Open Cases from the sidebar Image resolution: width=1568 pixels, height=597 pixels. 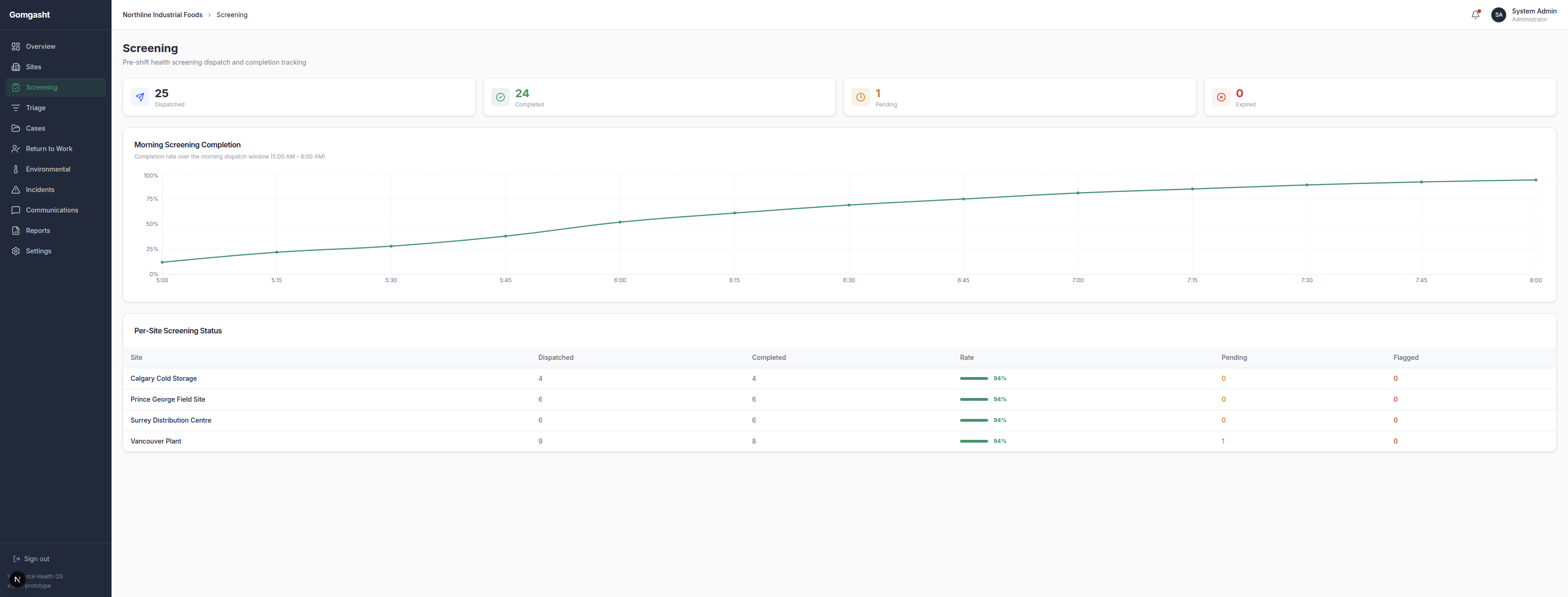tap(56, 128)
